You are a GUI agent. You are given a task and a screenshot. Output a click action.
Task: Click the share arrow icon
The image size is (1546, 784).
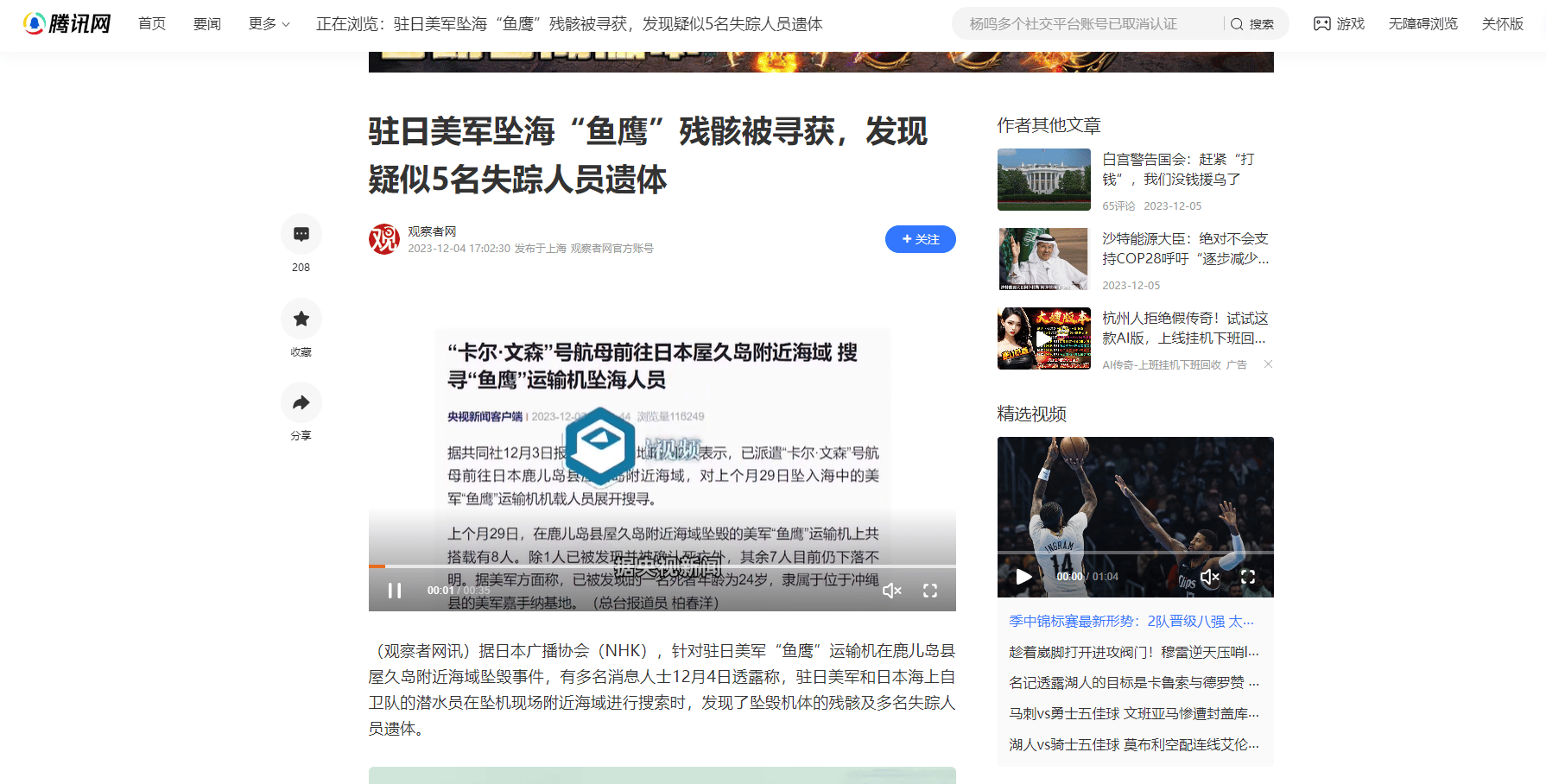pyautogui.click(x=301, y=402)
